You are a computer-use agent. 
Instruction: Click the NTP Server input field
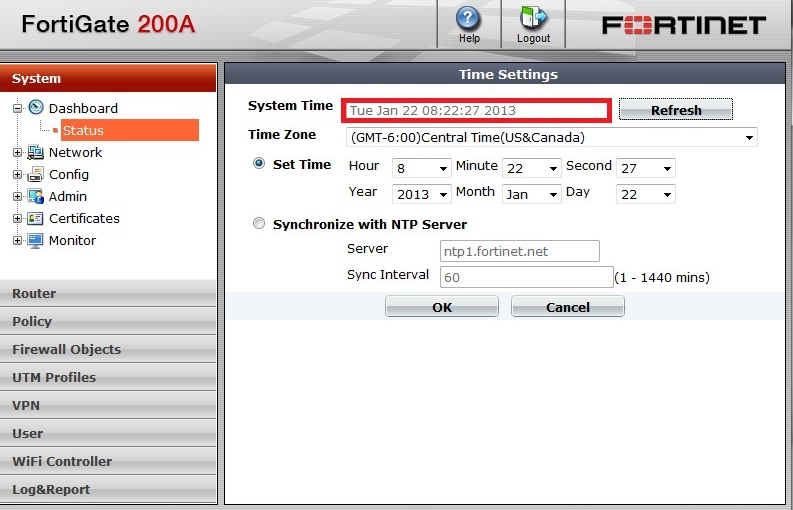[520, 251]
